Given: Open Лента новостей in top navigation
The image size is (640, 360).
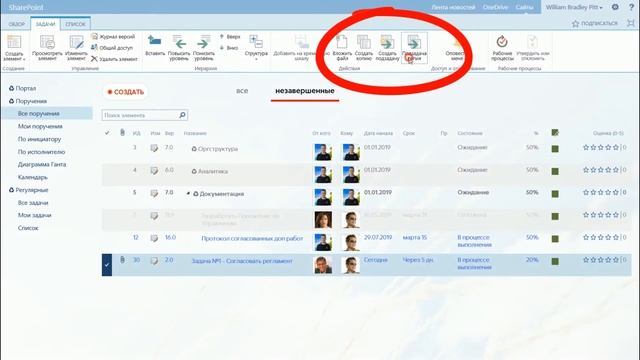Looking at the screenshot, I should (x=453, y=7).
